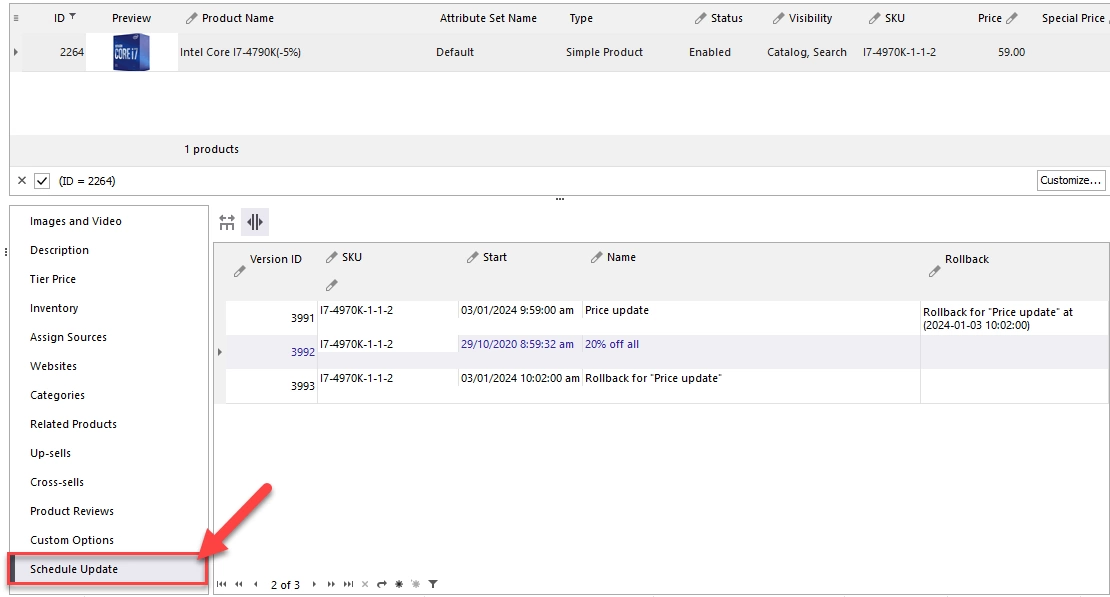Image resolution: width=1110 pixels, height=597 pixels.
Task: Jump to next page of records
Action: point(331,584)
